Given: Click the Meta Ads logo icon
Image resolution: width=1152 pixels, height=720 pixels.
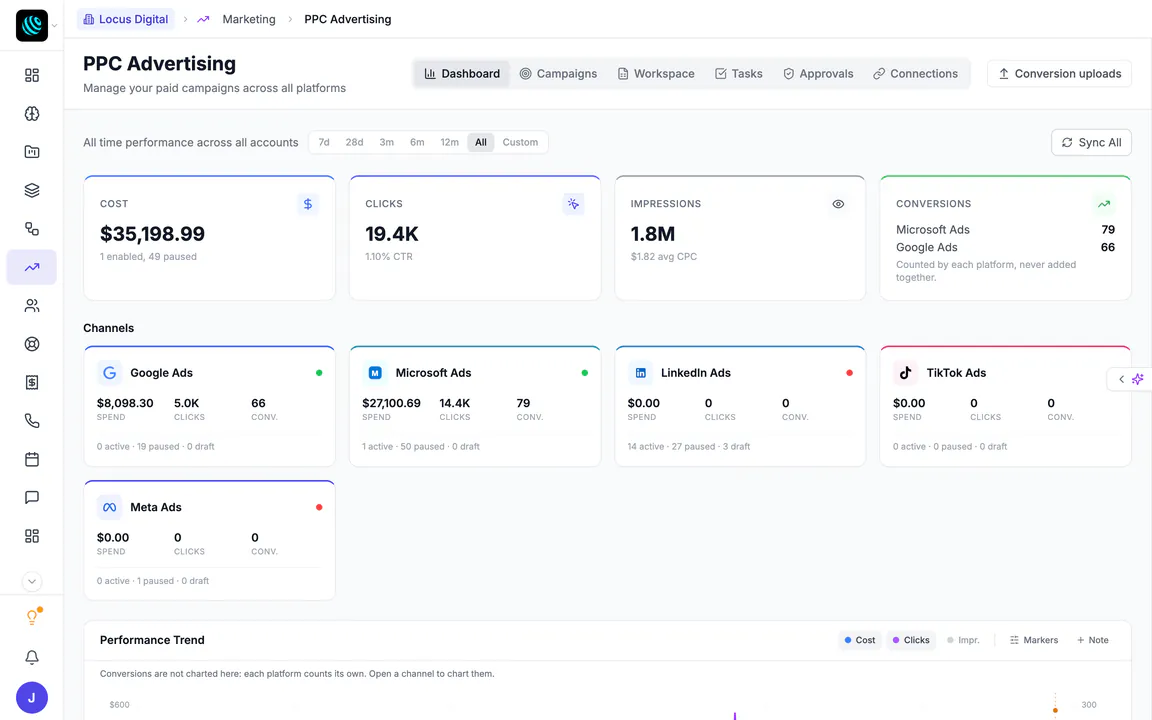Looking at the screenshot, I should click(x=109, y=507).
